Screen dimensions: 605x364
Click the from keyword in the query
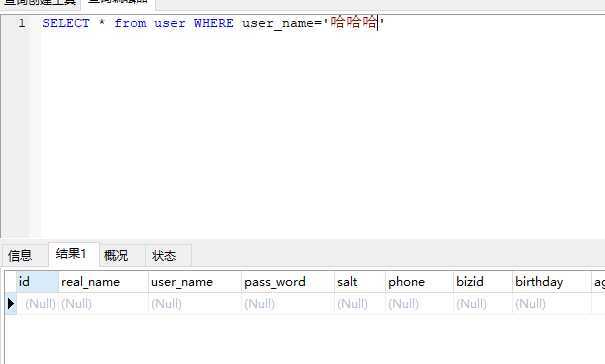[x=130, y=23]
